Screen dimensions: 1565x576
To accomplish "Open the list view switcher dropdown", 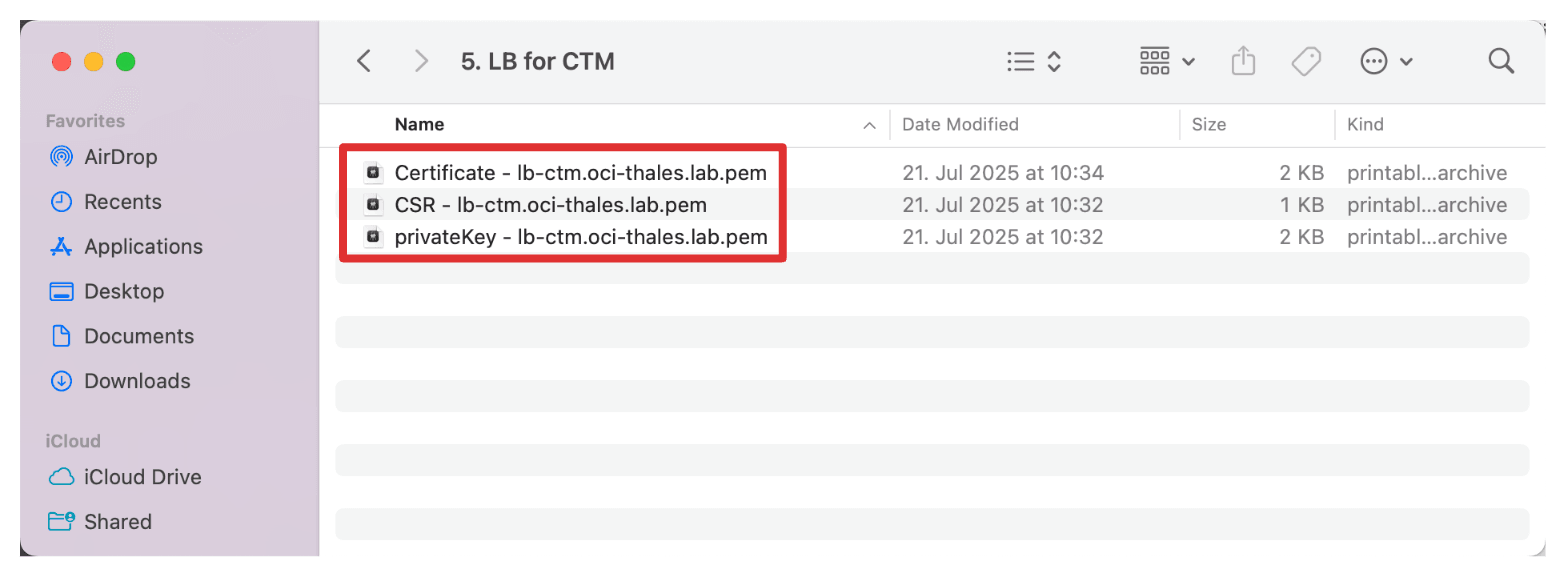I will click(1033, 62).
